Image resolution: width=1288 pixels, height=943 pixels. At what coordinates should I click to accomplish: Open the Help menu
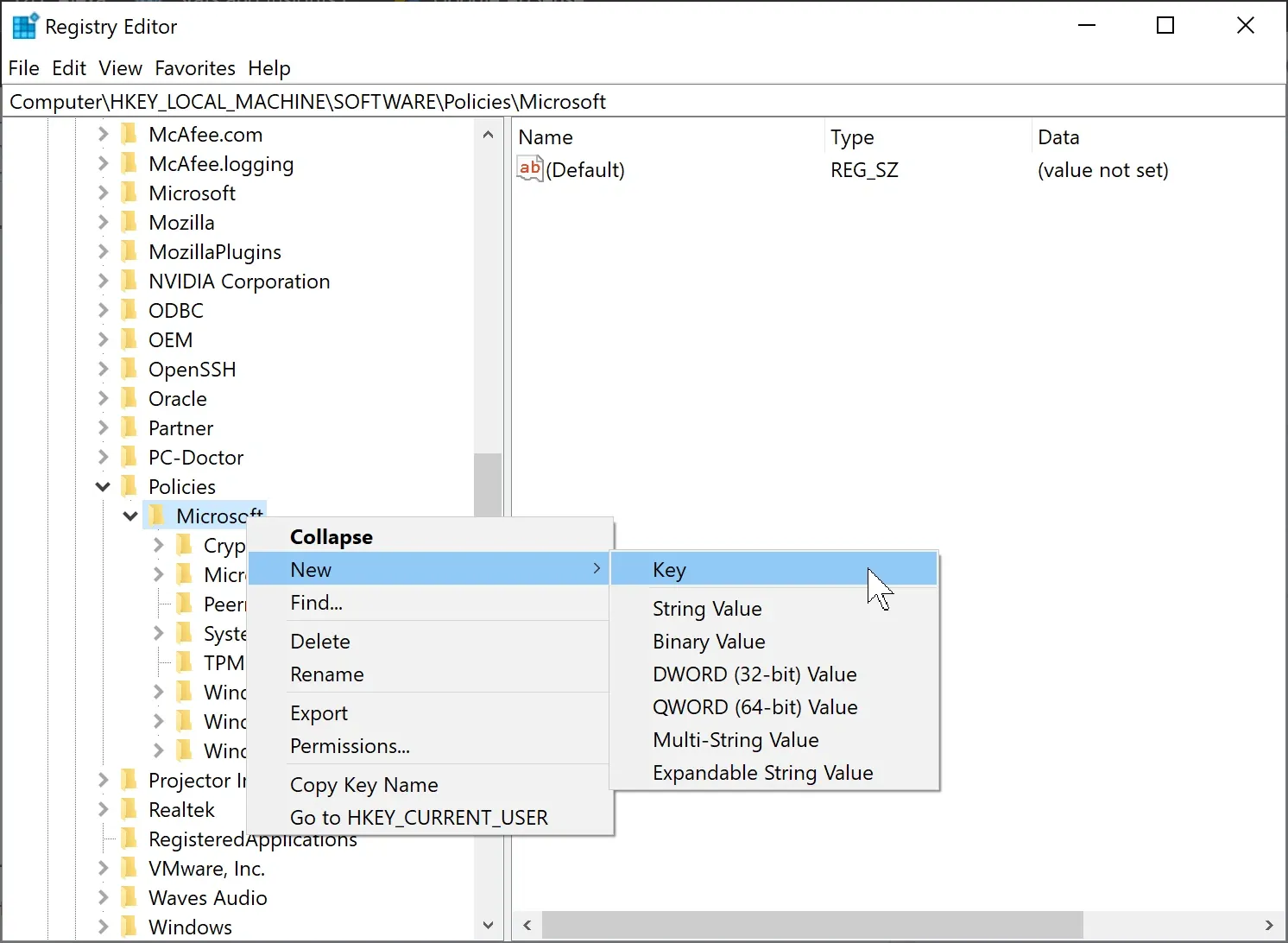point(269,68)
